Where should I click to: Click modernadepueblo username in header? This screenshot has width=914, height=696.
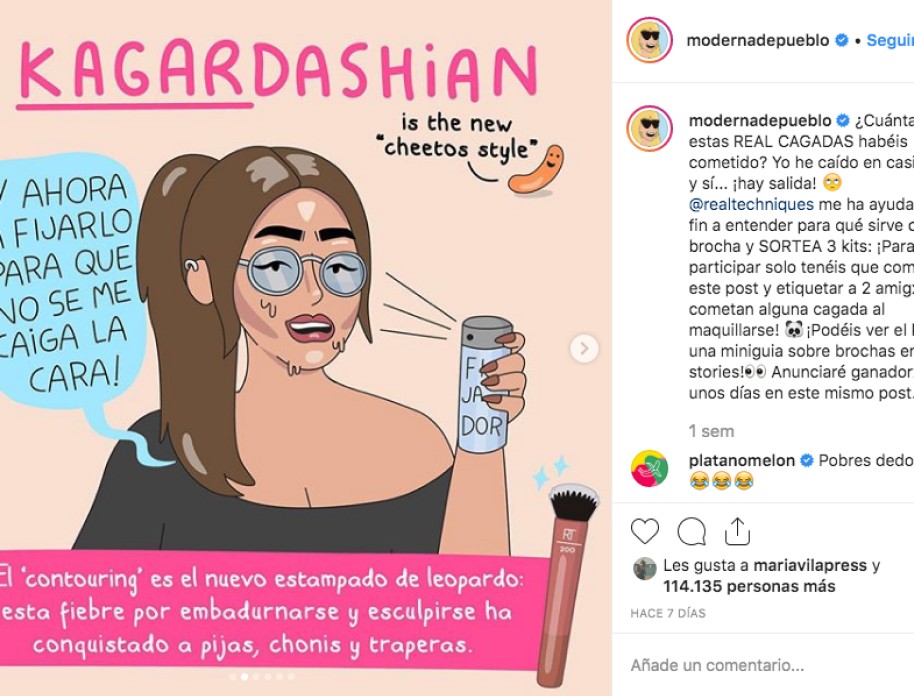coord(758,40)
